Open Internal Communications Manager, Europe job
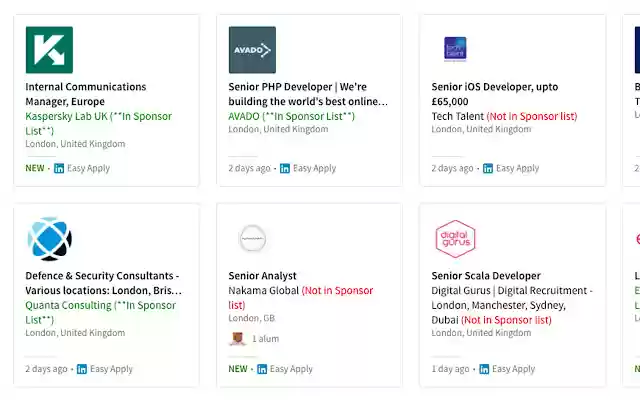The height and width of the screenshot is (400, 640). (85, 93)
